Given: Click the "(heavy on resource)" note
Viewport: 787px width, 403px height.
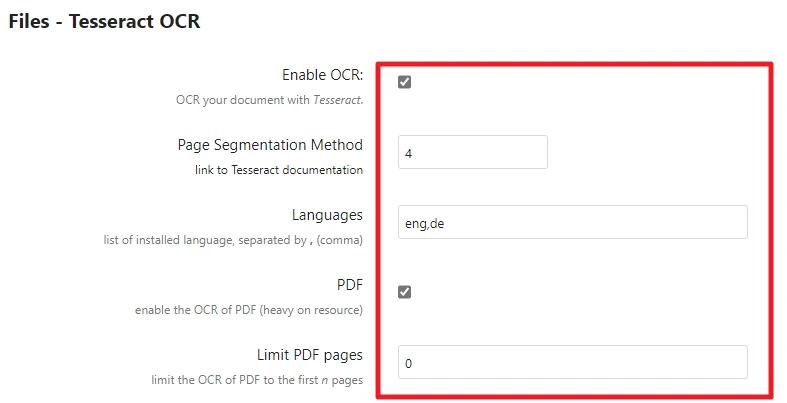Looking at the screenshot, I should 311,310.
